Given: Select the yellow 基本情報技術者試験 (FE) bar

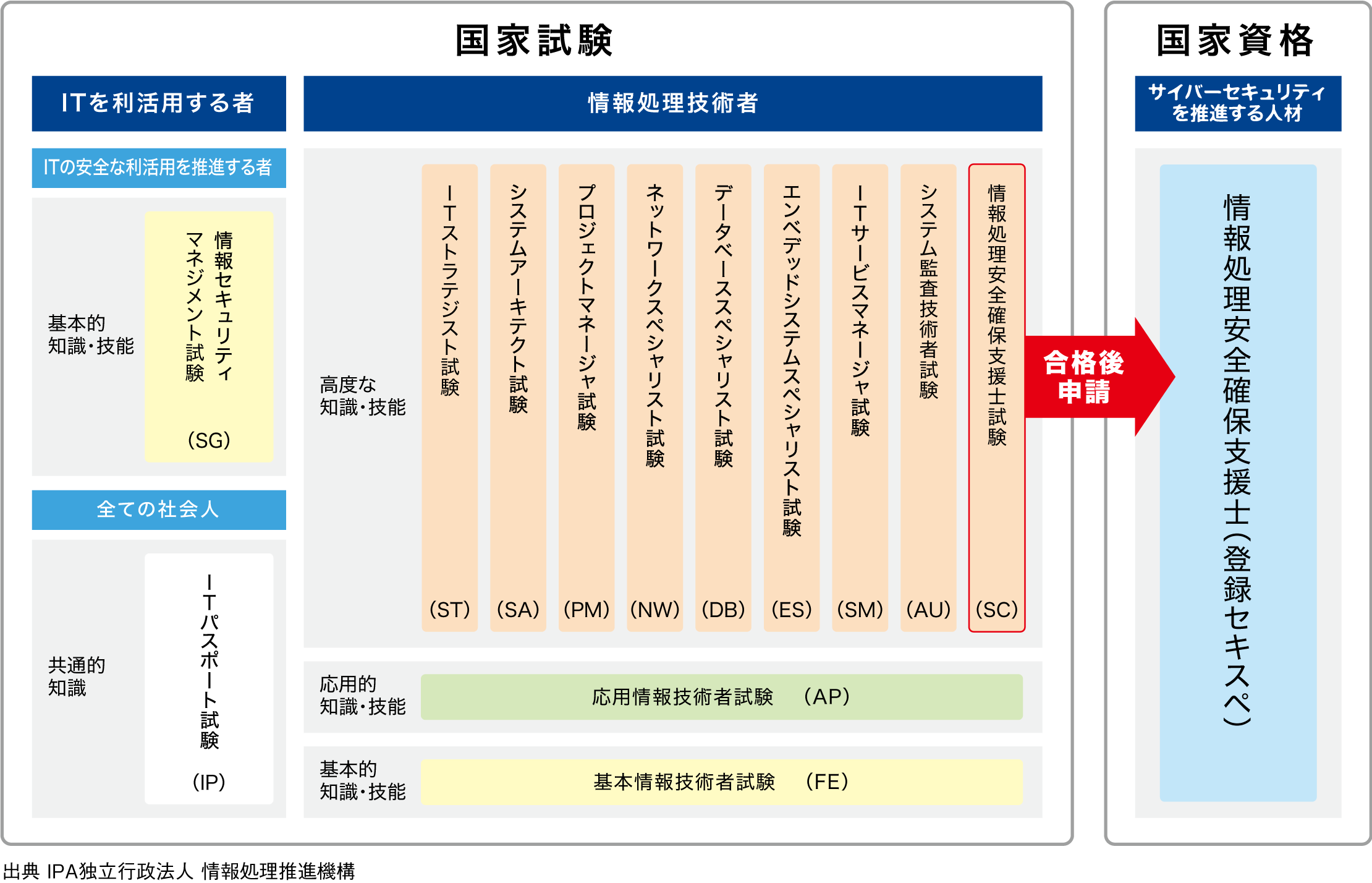Looking at the screenshot, I should 721,782.
